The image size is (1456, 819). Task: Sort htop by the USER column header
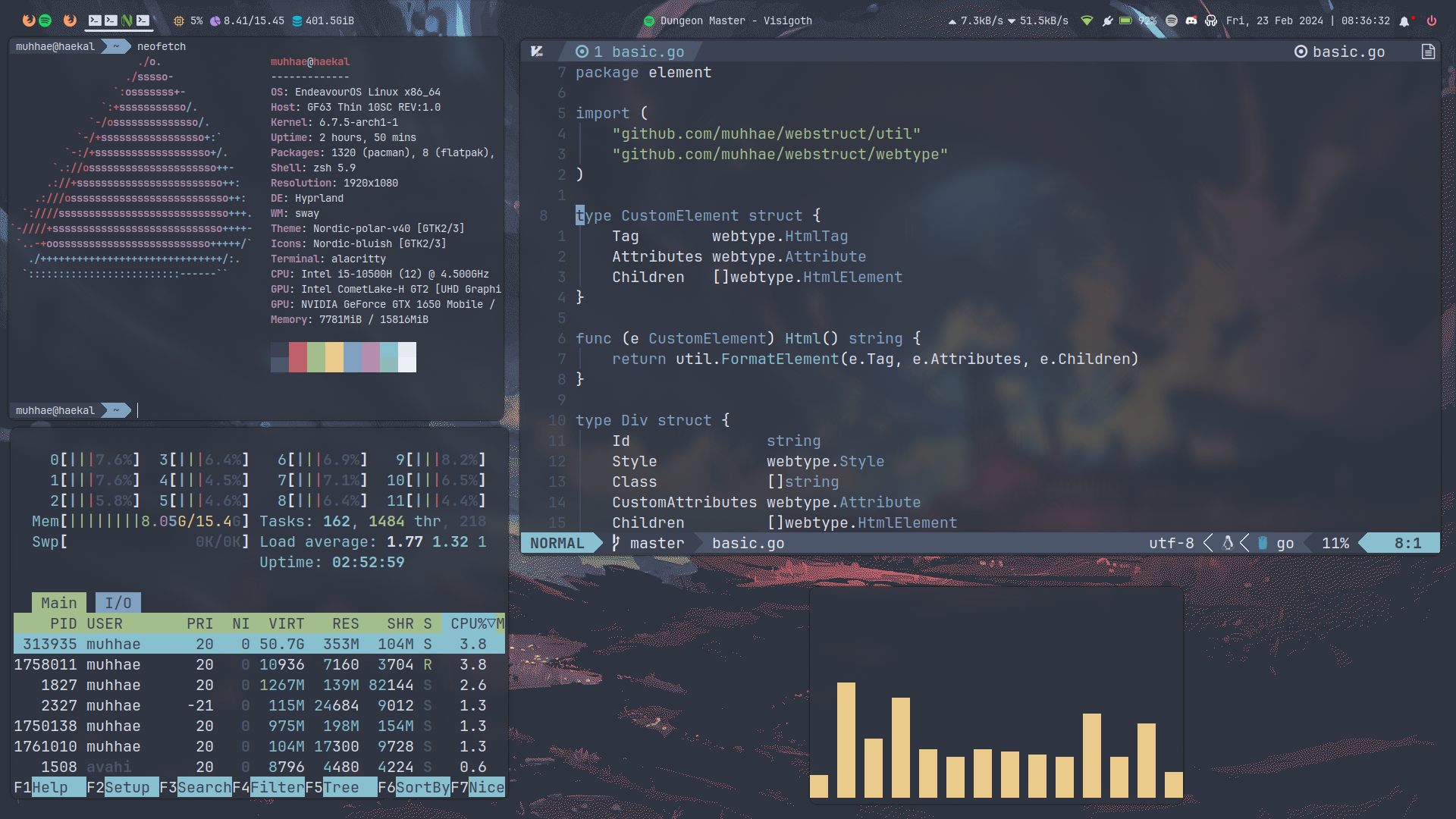(105, 623)
